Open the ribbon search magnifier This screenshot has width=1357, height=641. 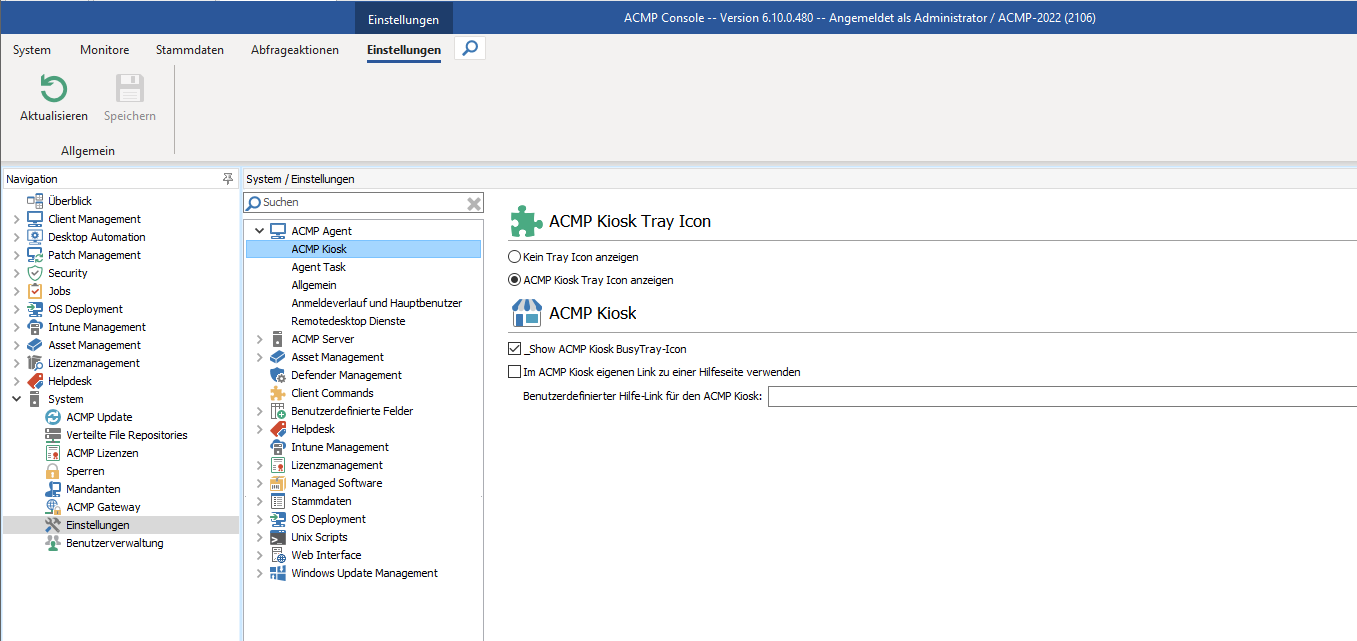click(470, 47)
